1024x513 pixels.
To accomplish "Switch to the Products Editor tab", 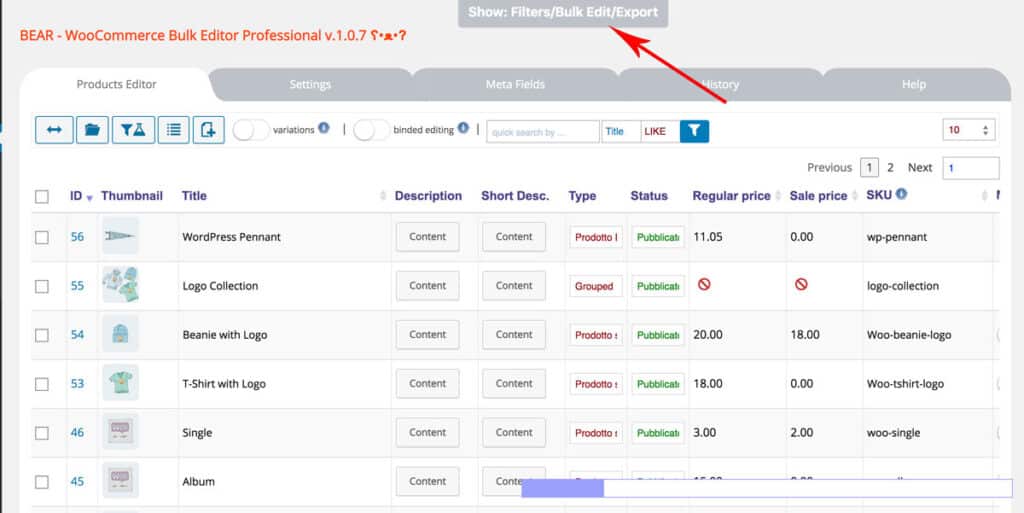I will 116,84.
